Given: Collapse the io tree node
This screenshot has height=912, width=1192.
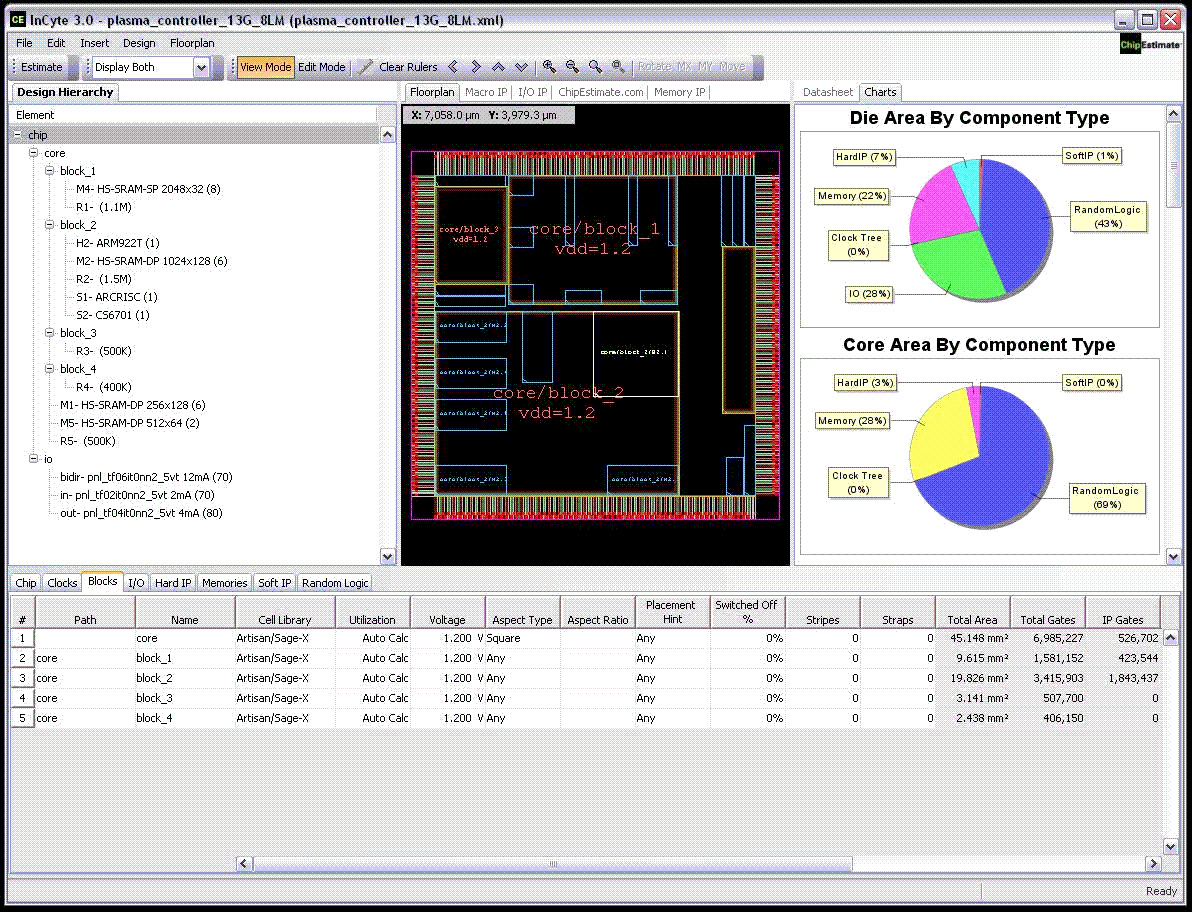Looking at the screenshot, I should [33, 459].
